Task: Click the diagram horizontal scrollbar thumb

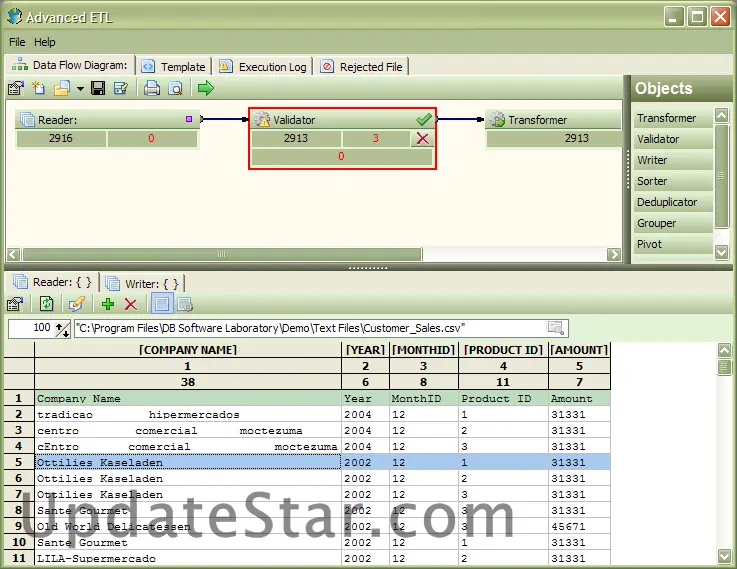Action: [222, 254]
